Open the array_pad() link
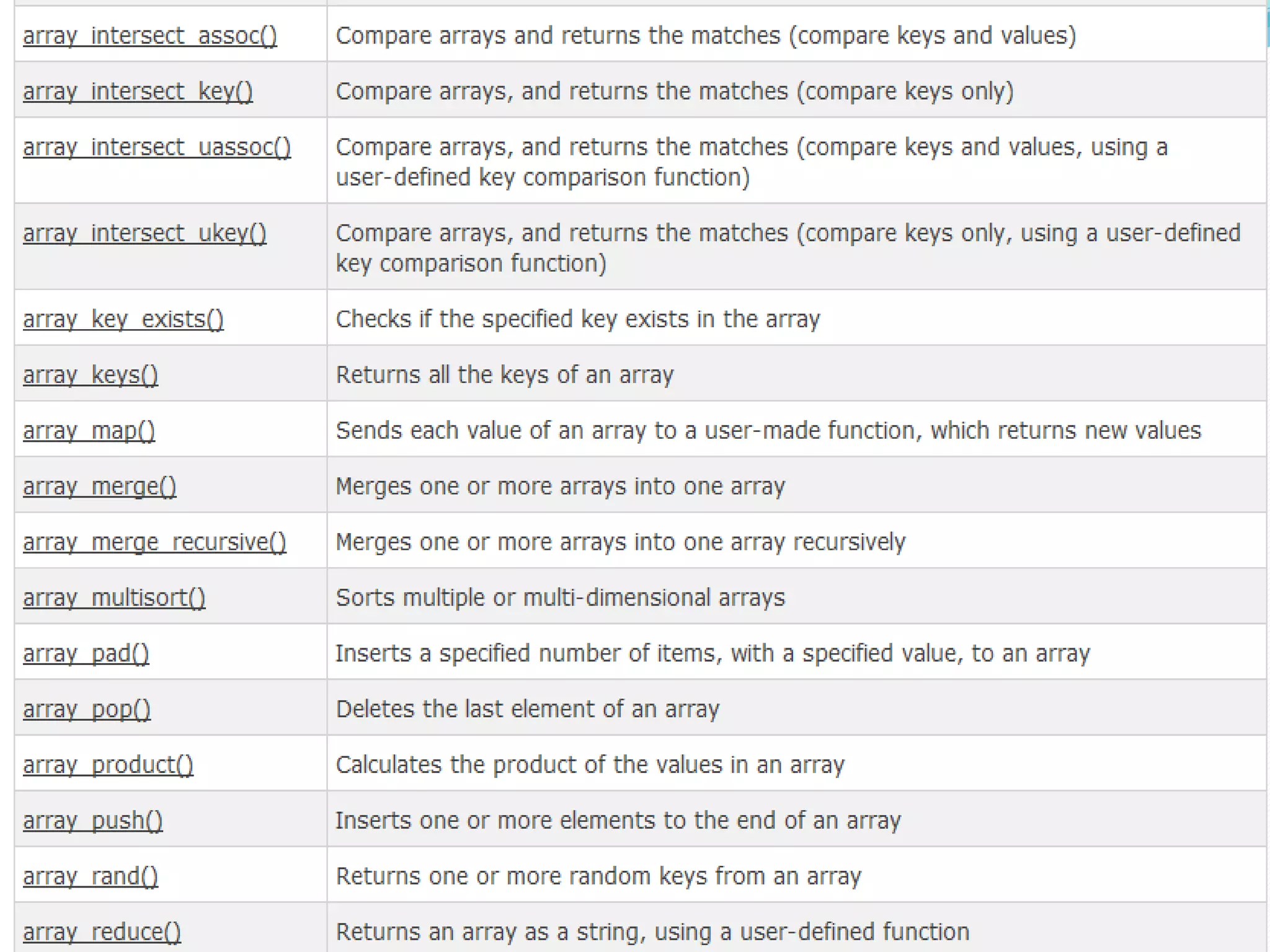Image resolution: width=1270 pixels, height=952 pixels. [86, 654]
